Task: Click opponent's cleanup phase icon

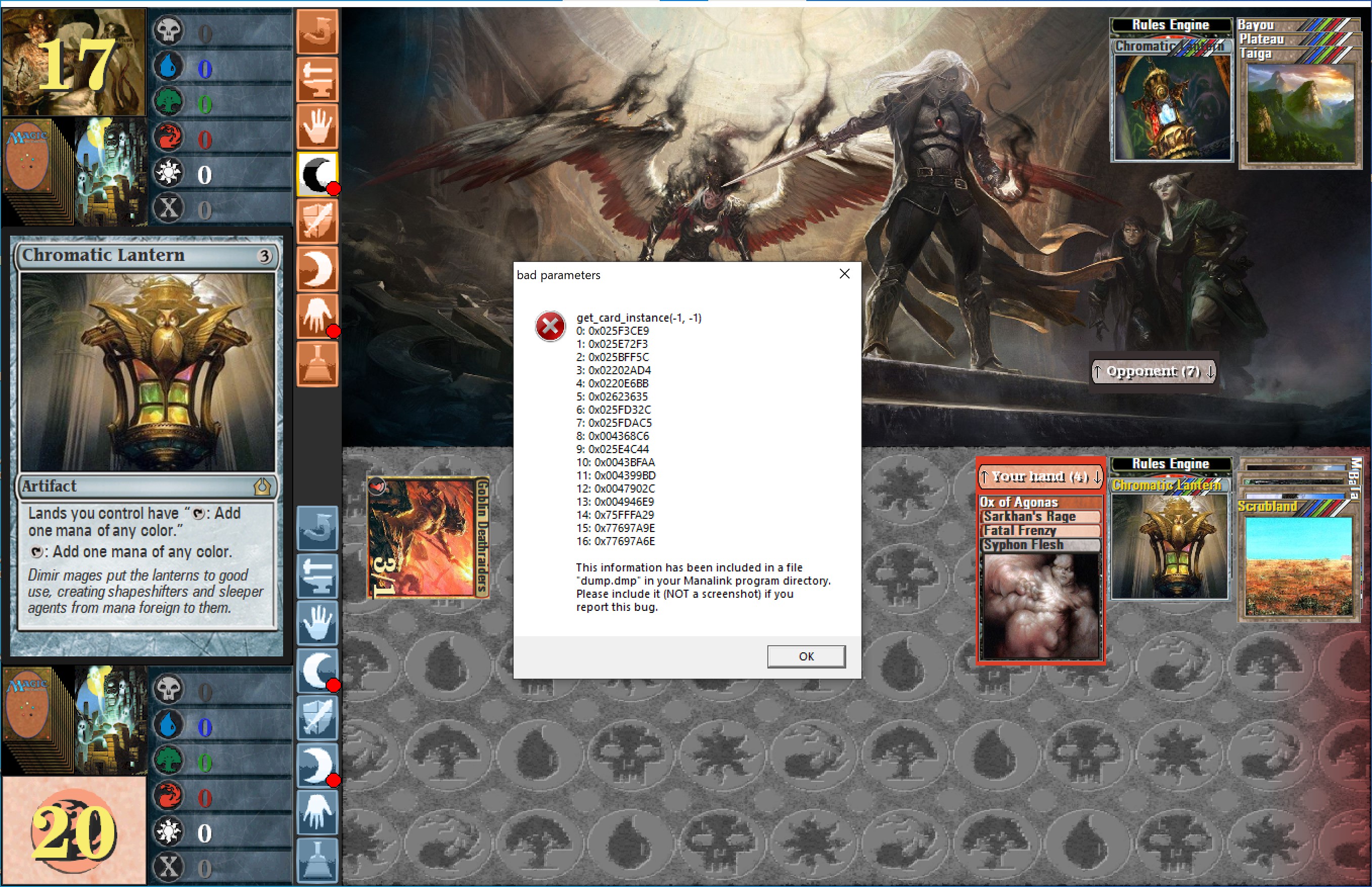Action: tap(317, 364)
